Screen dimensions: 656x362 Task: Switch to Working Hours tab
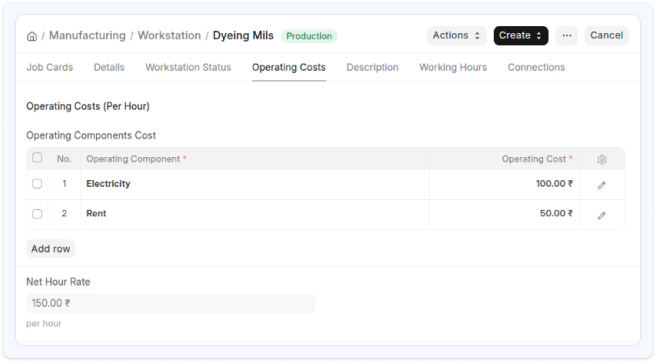point(453,67)
